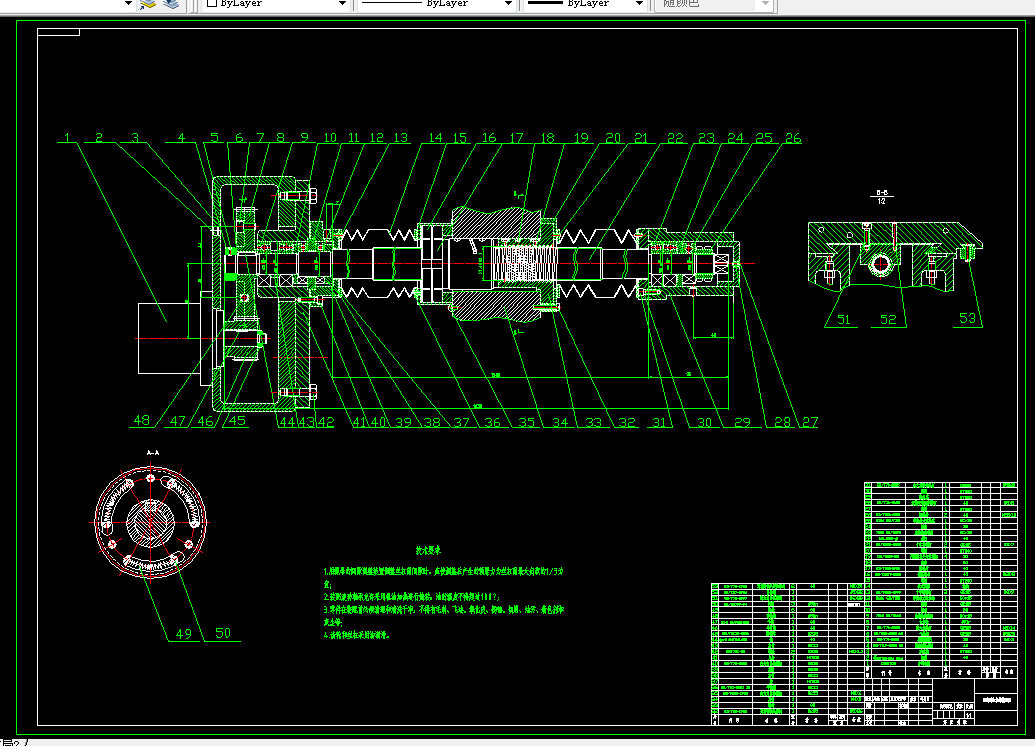Viewport: 1035px width, 746px height.
Task: Select part number label 51
Action: (844, 320)
